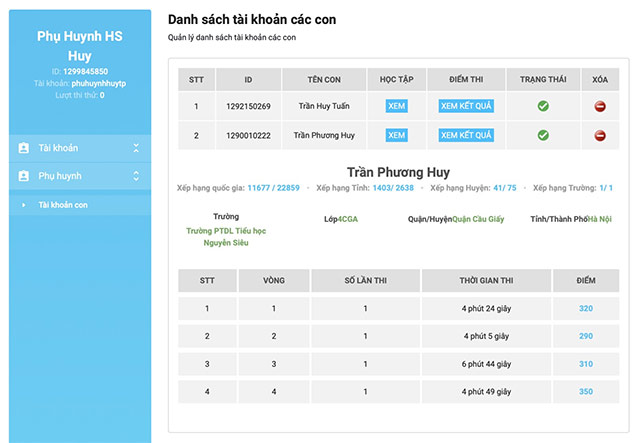Click XEM study button for Trần Phương Huy
The width and height of the screenshot is (640, 443).
tap(397, 135)
